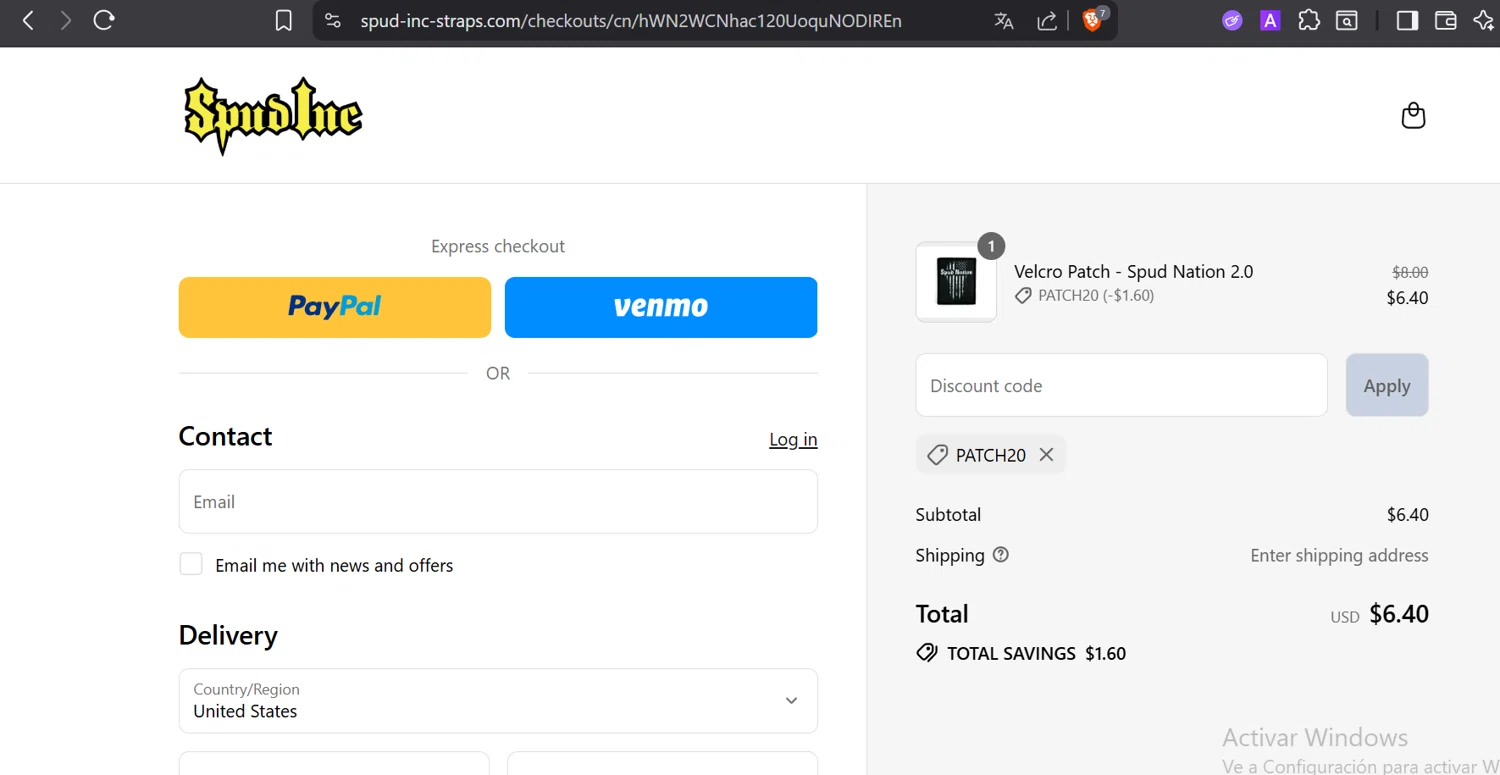
Task: Select 'Velcro Patch - Spud Nation 2.0' text
Action: (x=1133, y=271)
